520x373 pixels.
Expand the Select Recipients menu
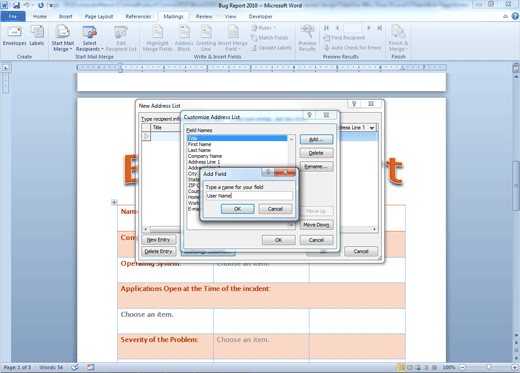(89, 38)
